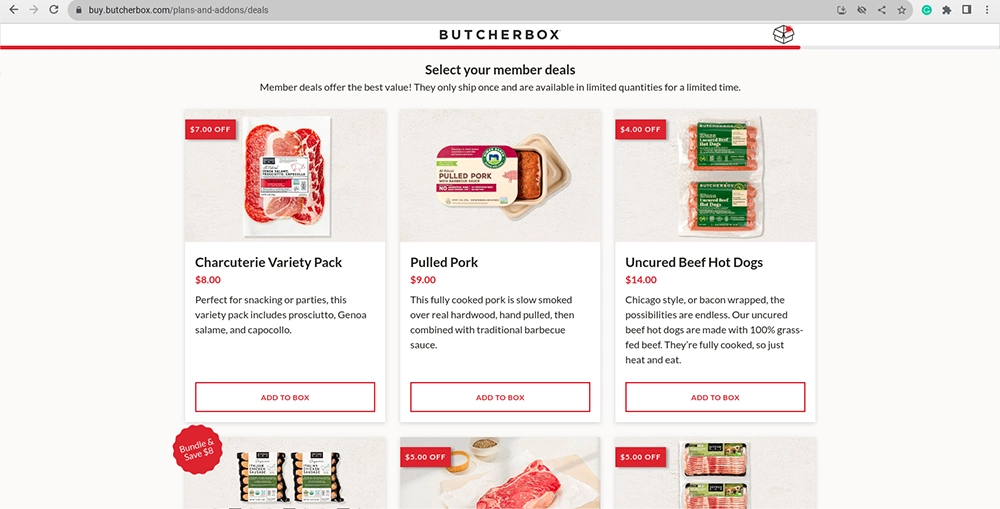This screenshot has width=1000, height=509.
Task: Select the Pulled Pork product image
Action: coord(500,175)
